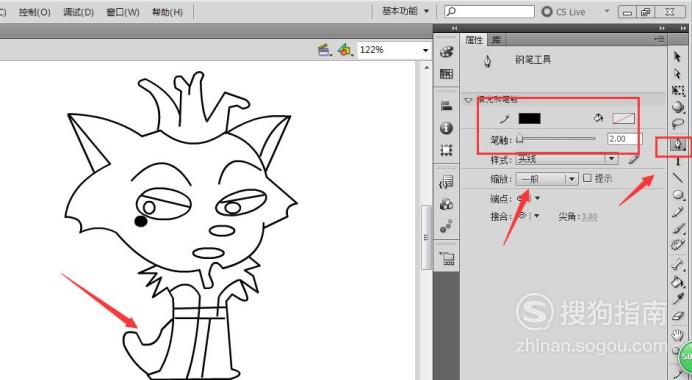Switch to the 库 library tab

[x=496, y=40]
